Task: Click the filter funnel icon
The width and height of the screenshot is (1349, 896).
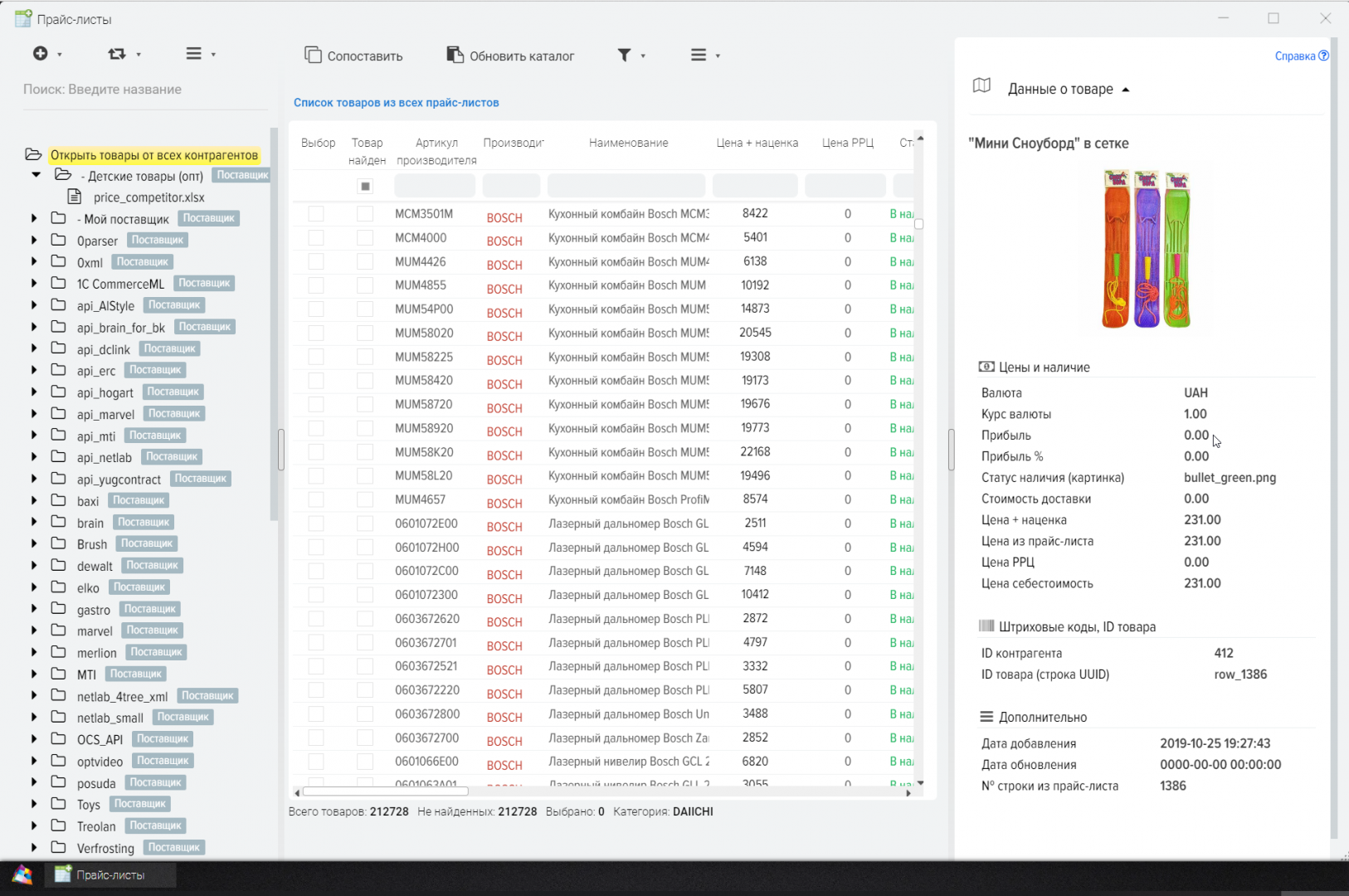Action: point(624,56)
